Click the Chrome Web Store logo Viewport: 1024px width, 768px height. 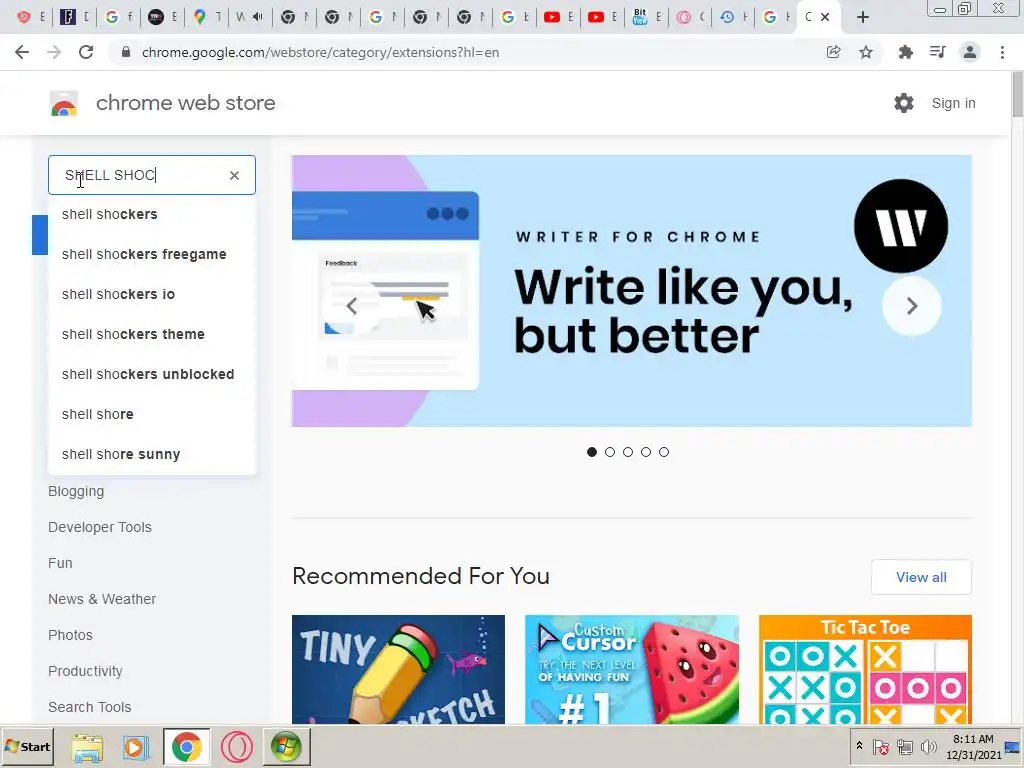tap(64, 103)
